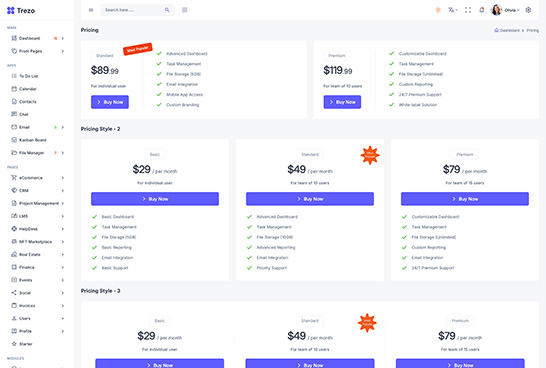Toggle the sun light/dark mode icon
This screenshot has height=368, width=546.
tap(438, 10)
